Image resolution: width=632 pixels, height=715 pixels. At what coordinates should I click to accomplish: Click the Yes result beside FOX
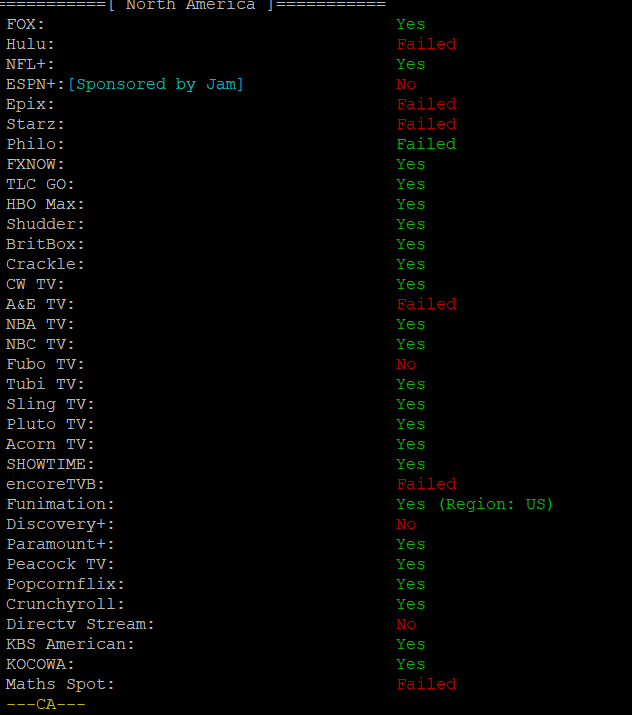coord(410,24)
